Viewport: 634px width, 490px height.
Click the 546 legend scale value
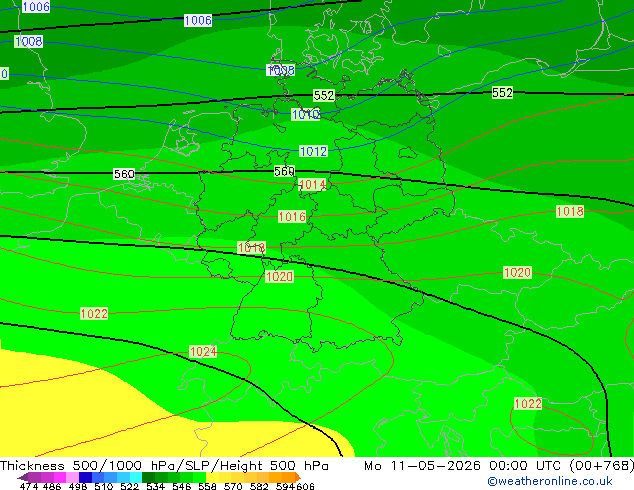coord(181,486)
